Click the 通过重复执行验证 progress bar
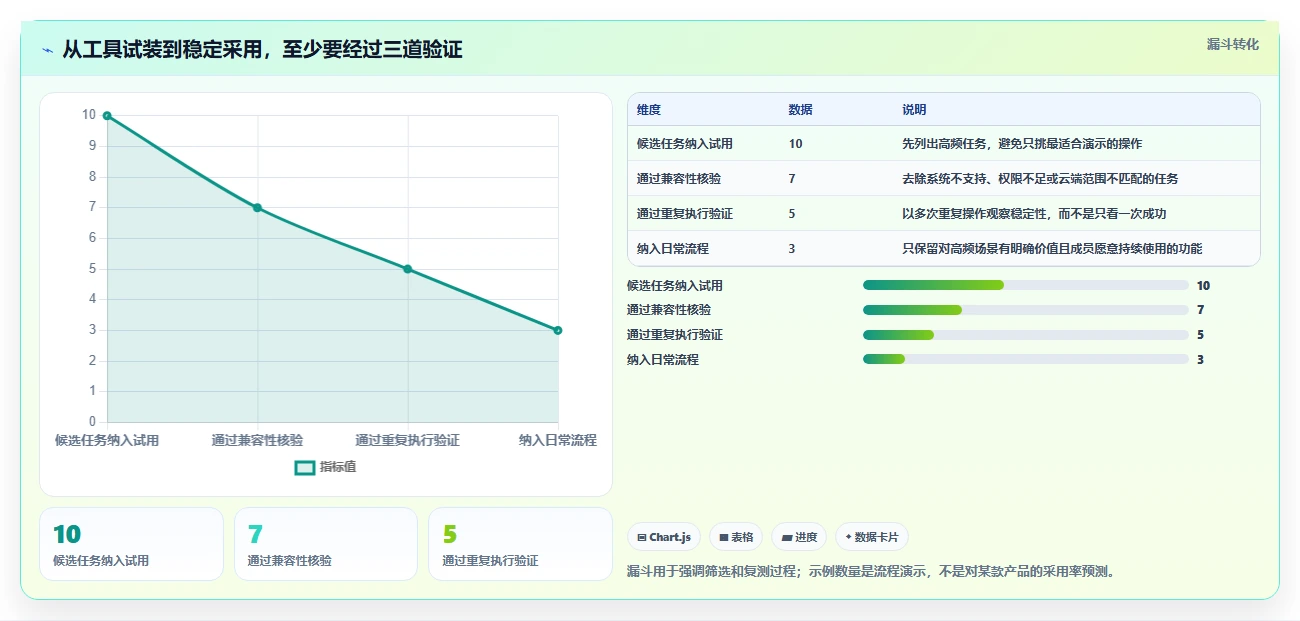Image resolution: width=1300 pixels, height=621 pixels. [x=1026, y=335]
